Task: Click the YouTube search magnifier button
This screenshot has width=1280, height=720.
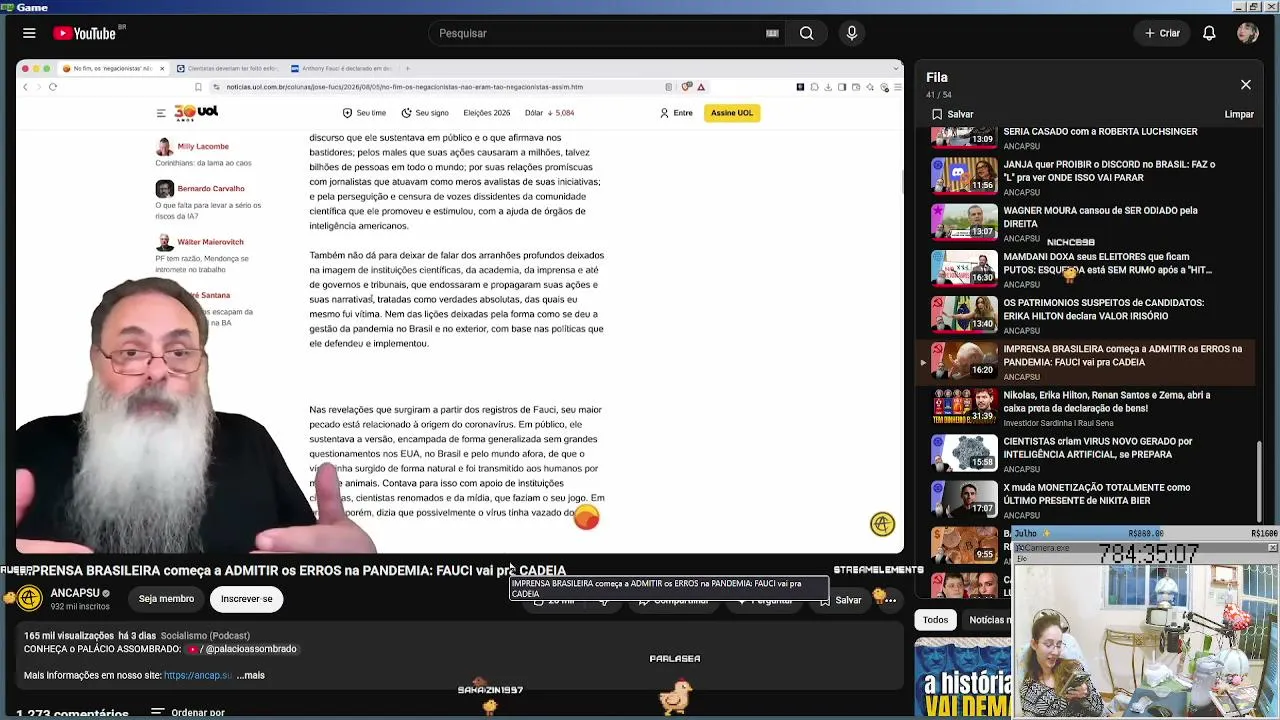Action: coord(806,33)
